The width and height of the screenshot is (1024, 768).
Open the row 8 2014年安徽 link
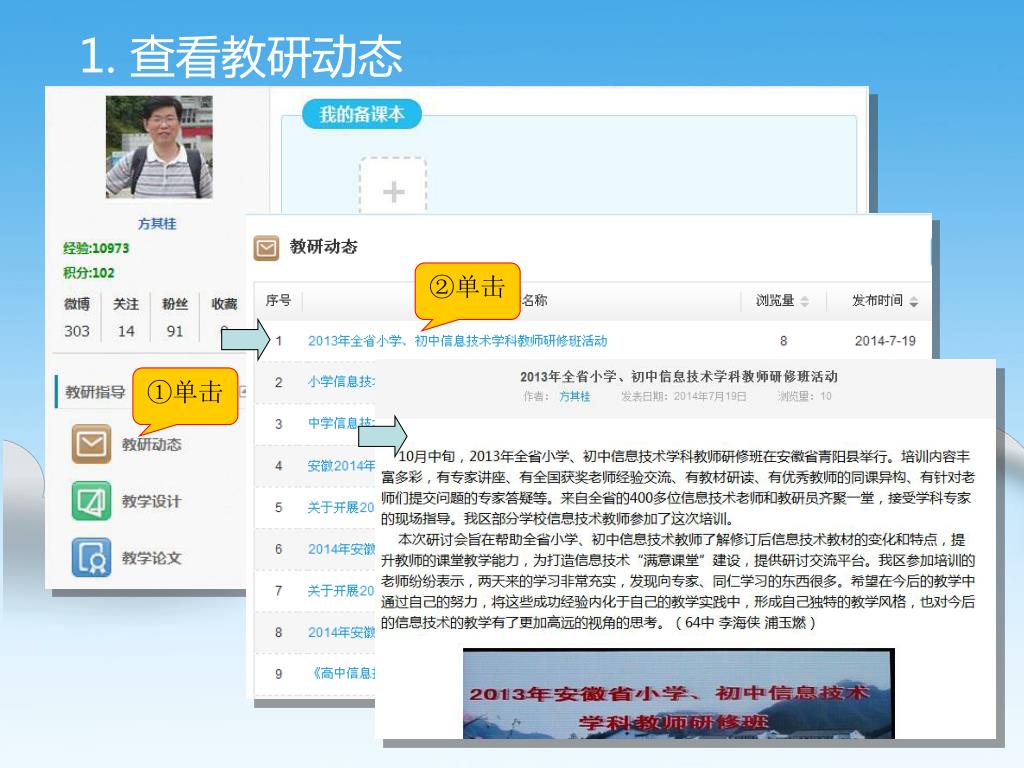point(341,632)
